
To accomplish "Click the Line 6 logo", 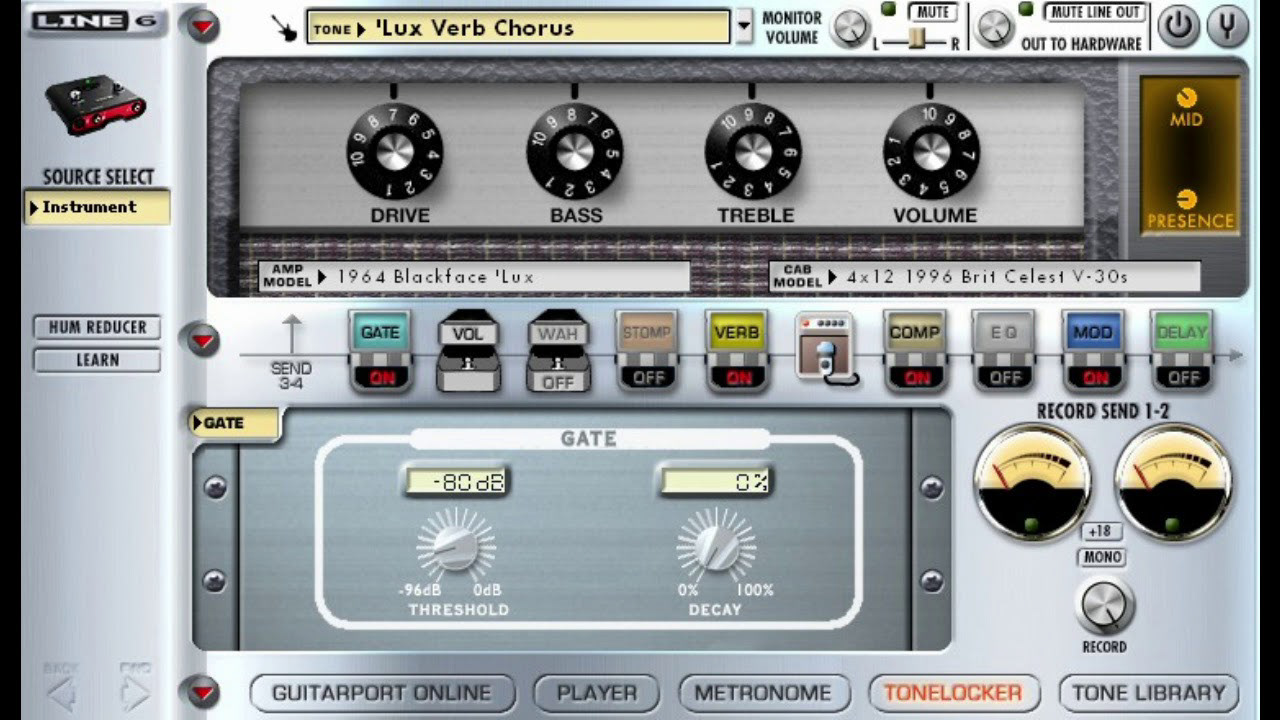I will point(95,20).
